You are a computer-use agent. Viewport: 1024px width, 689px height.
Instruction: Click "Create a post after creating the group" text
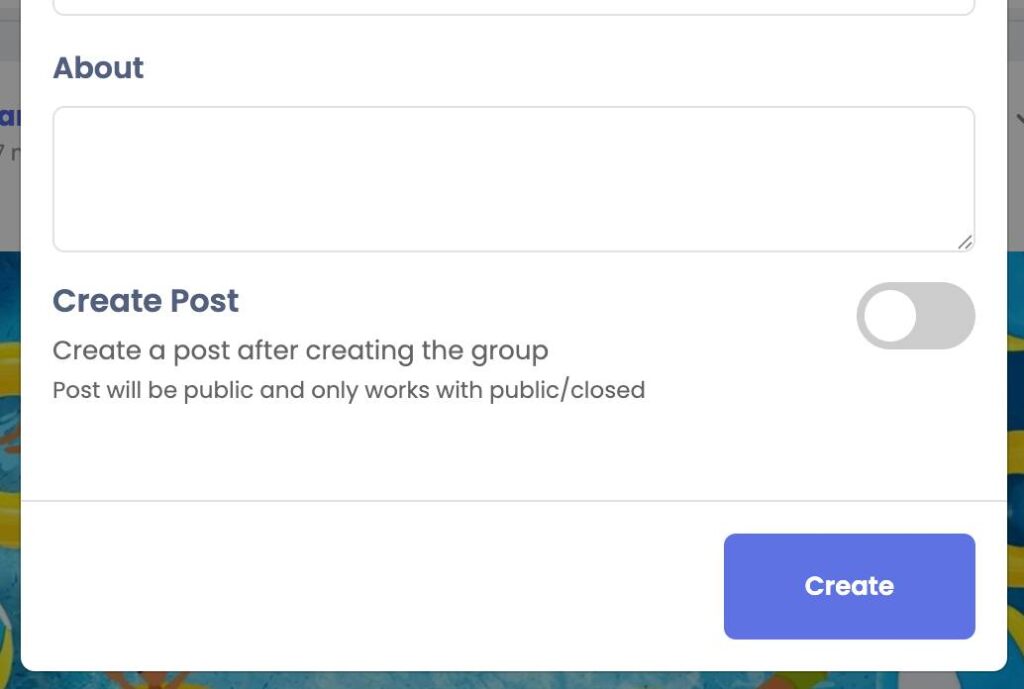tap(300, 351)
